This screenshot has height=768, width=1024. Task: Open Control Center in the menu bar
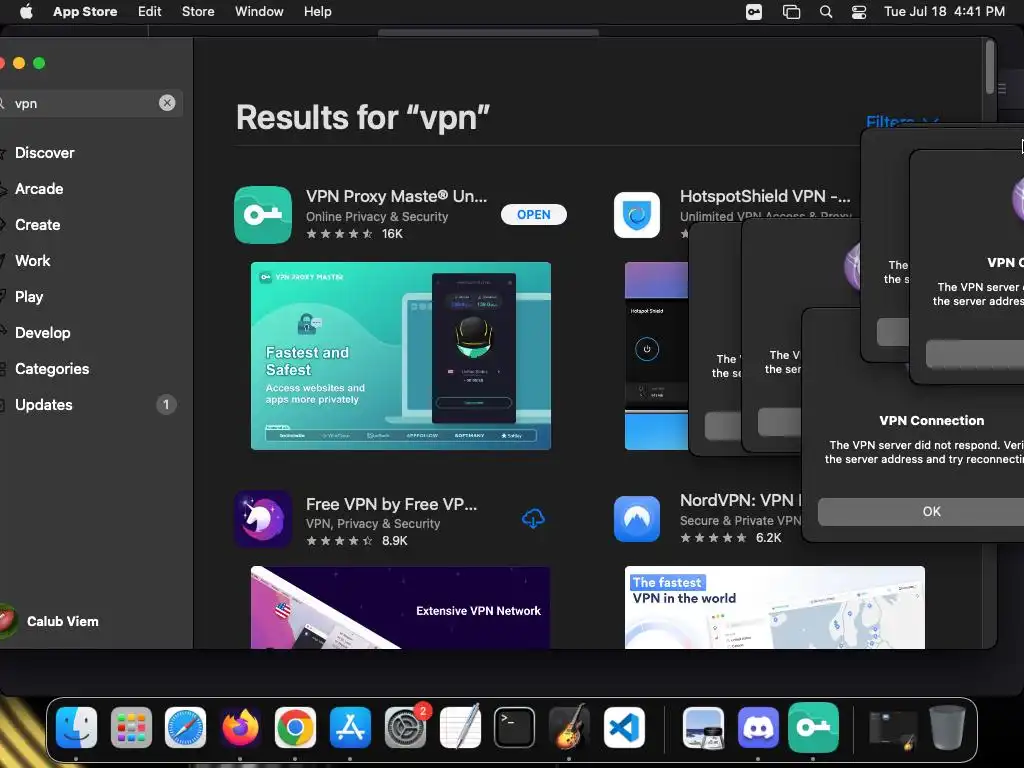click(x=859, y=12)
